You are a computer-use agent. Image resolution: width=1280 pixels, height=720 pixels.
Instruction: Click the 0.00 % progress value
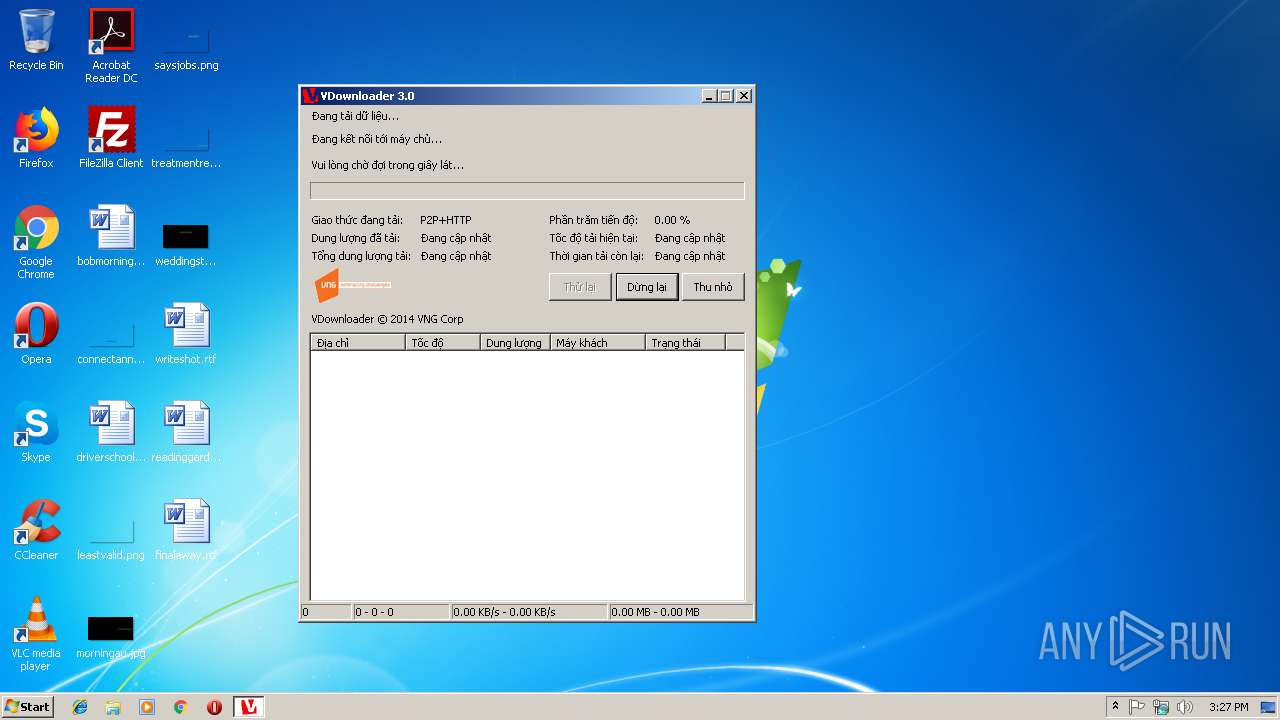coord(672,220)
